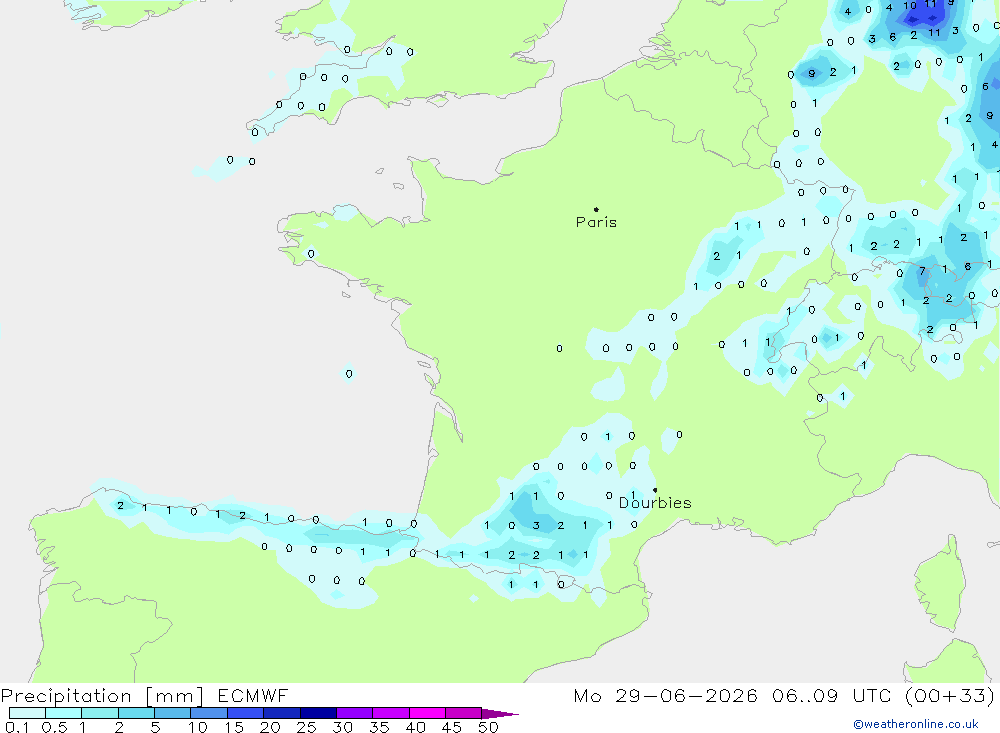Select the 0.1–0.5 mm legend color swatch
This screenshot has width=1000, height=733.
click(x=27, y=713)
